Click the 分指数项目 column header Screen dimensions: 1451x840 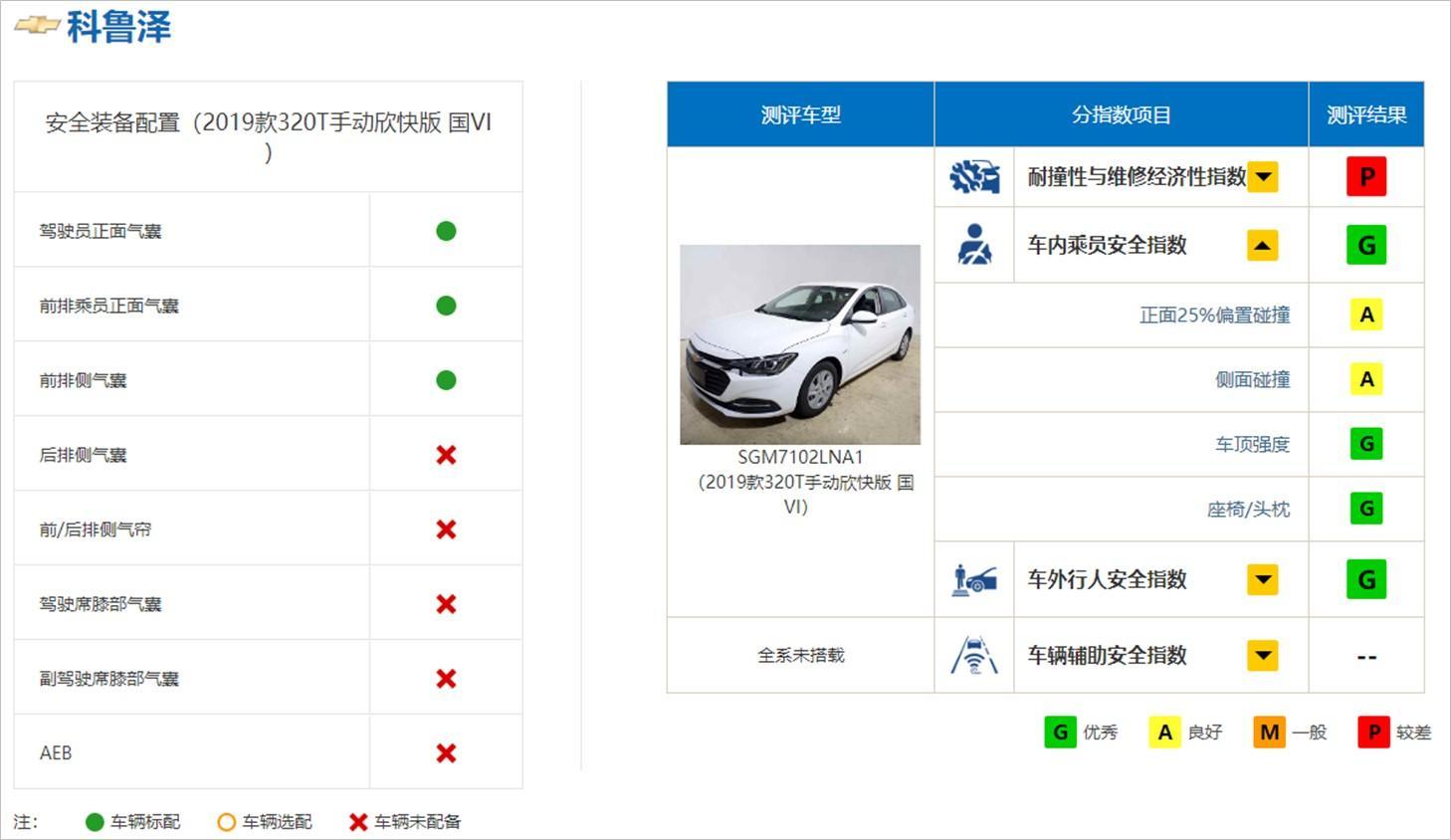1121,114
